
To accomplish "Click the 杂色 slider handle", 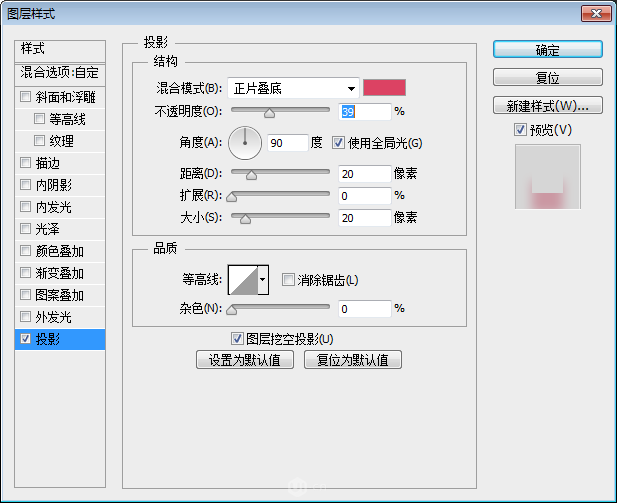I will coord(232,310).
